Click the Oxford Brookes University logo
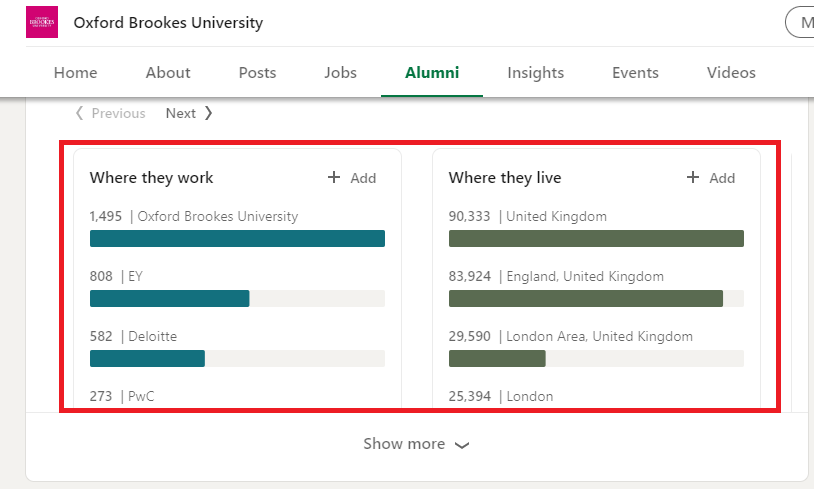The image size is (814, 489). (x=42, y=22)
